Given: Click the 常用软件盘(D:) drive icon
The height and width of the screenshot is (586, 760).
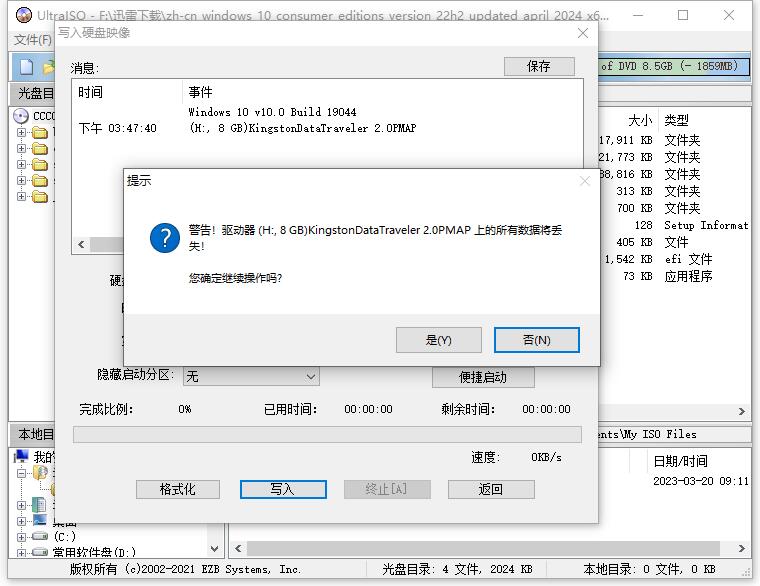Looking at the screenshot, I should (40, 552).
